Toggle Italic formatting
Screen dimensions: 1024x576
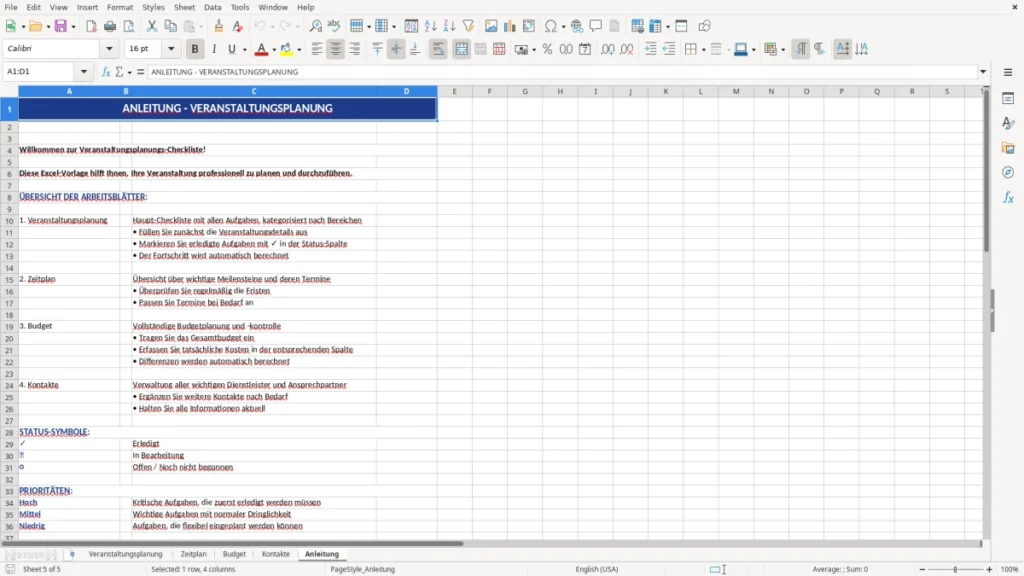point(214,49)
